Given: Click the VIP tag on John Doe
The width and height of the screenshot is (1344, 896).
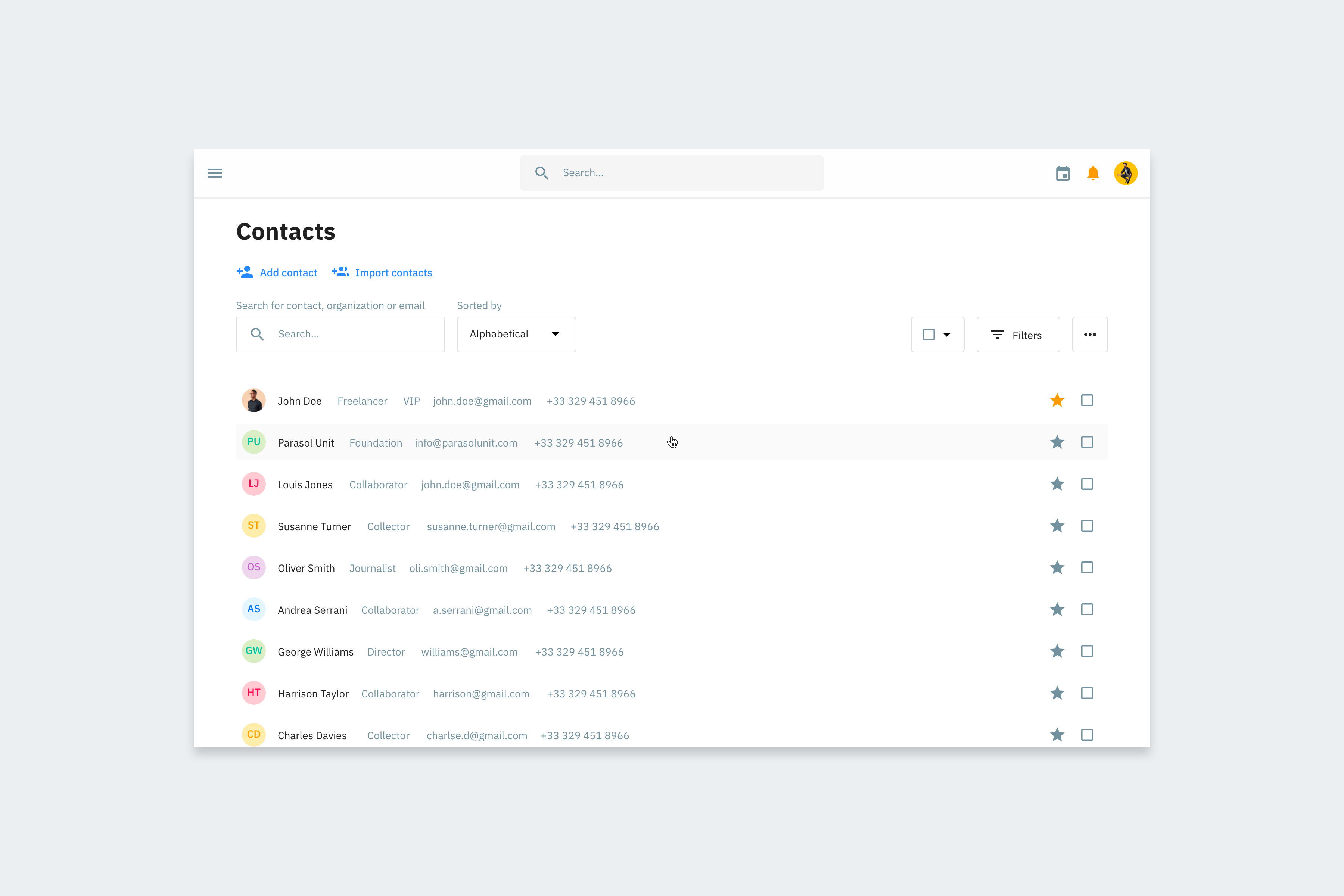Looking at the screenshot, I should 411,401.
